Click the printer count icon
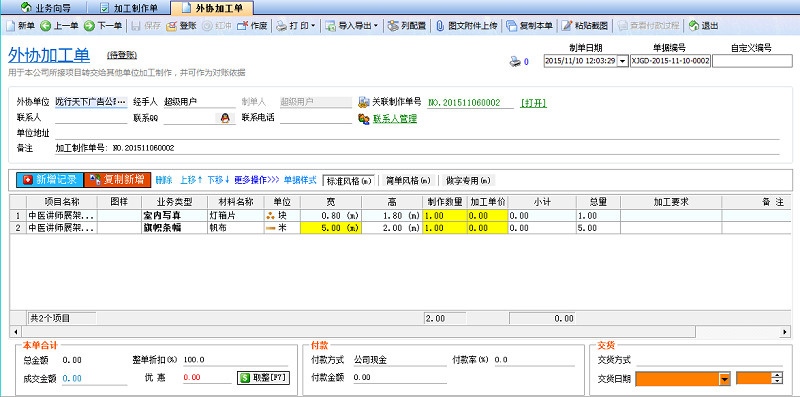Screen dimensions: 800x397 (x=515, y=62)
